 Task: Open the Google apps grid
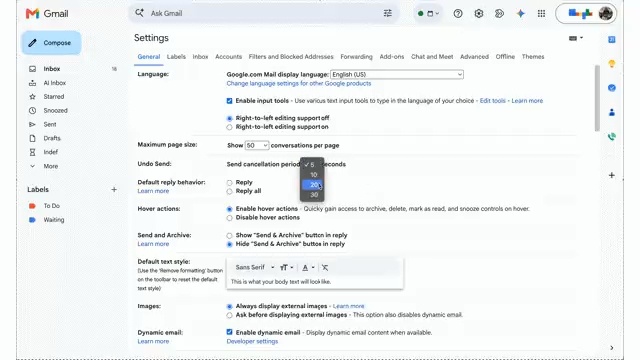click(541, 13)
